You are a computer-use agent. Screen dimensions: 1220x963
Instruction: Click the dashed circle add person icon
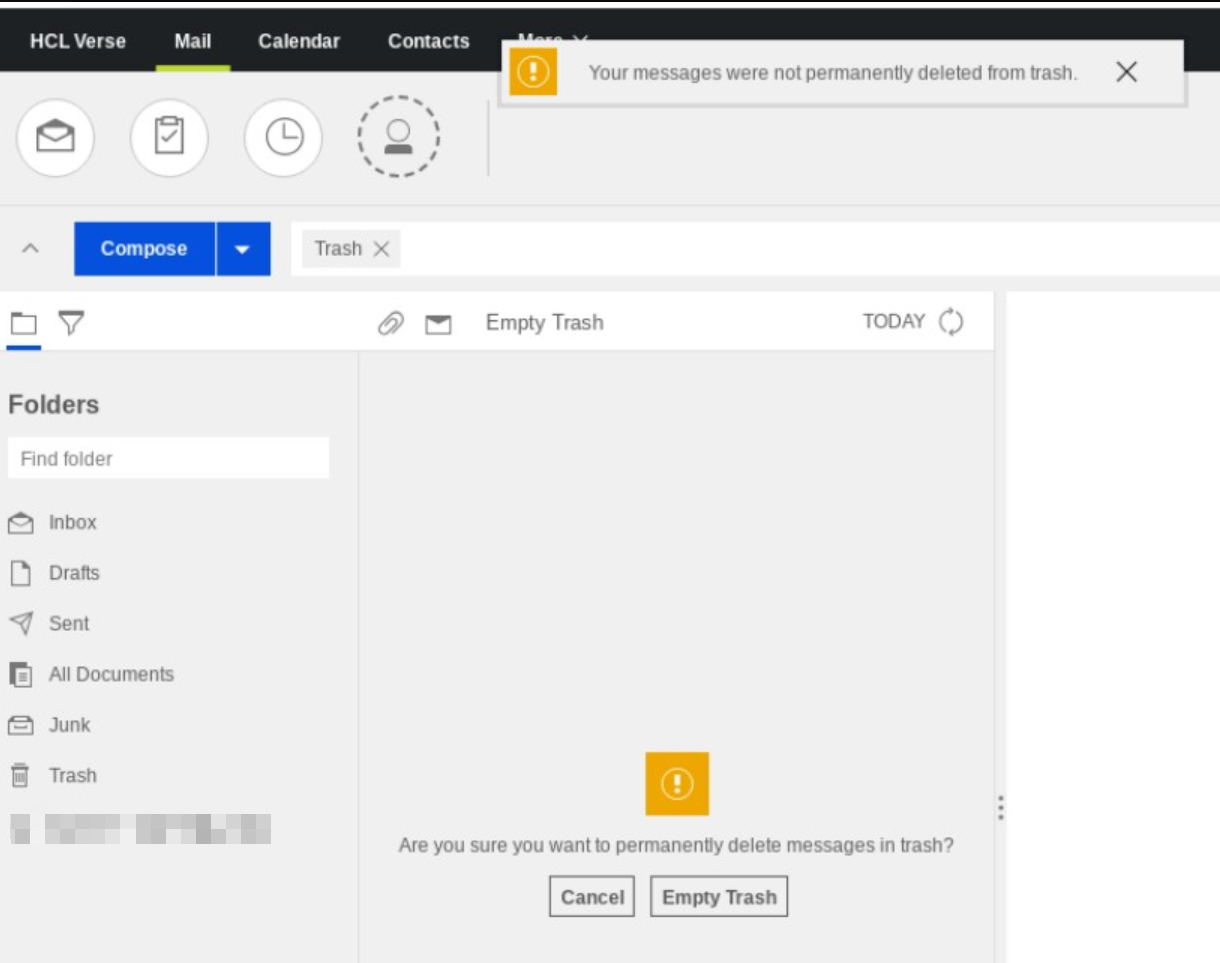click(x=398, y=137)
